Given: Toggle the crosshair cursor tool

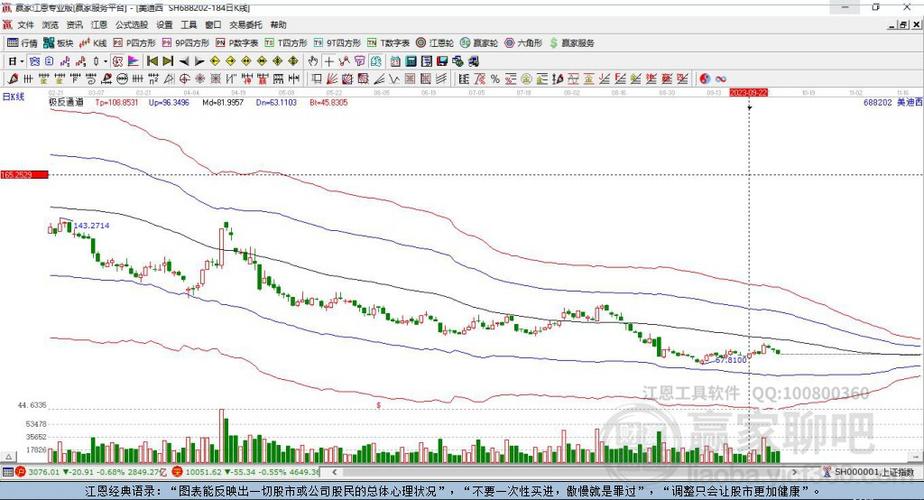Looking at the screenshot, I should [x=329, y=61].
